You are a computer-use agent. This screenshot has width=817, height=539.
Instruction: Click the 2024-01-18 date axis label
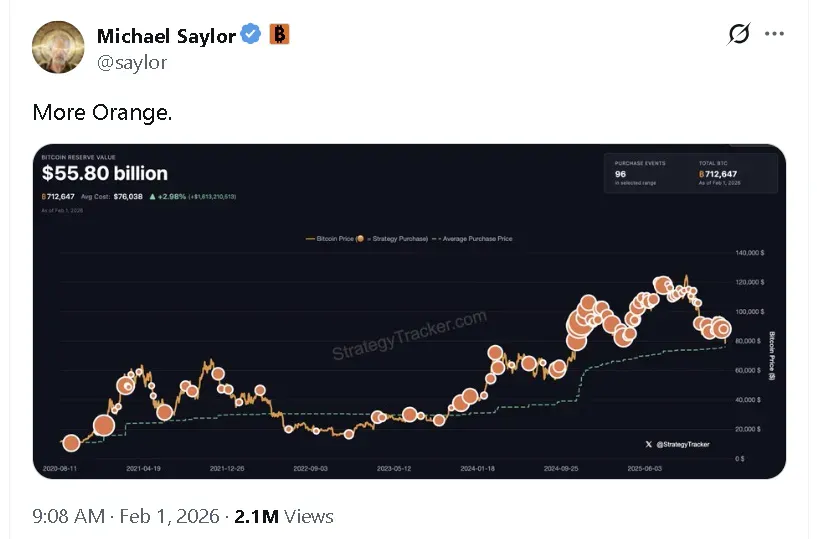[477, 467]
